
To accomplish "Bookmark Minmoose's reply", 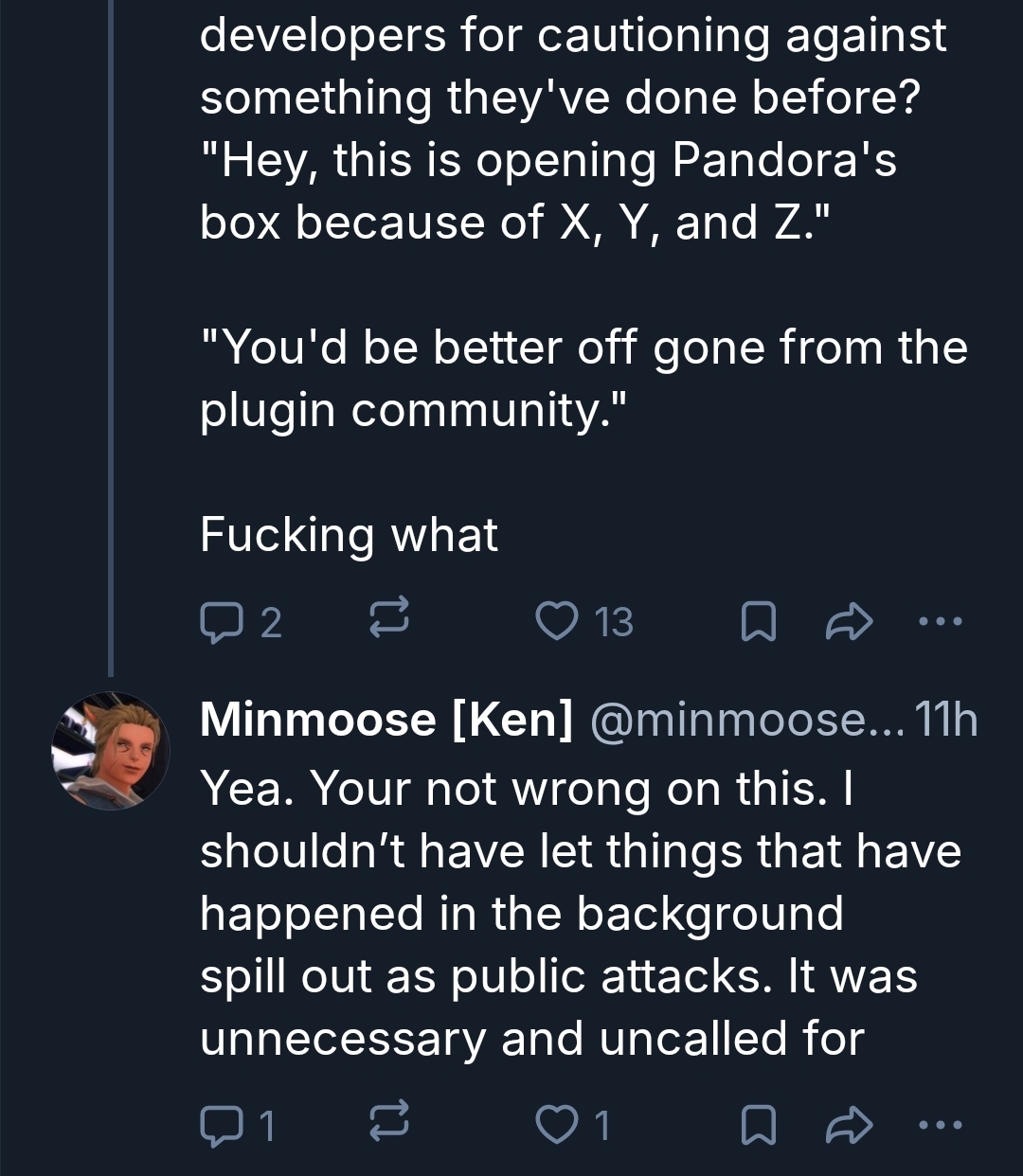I will point(758,1124).
